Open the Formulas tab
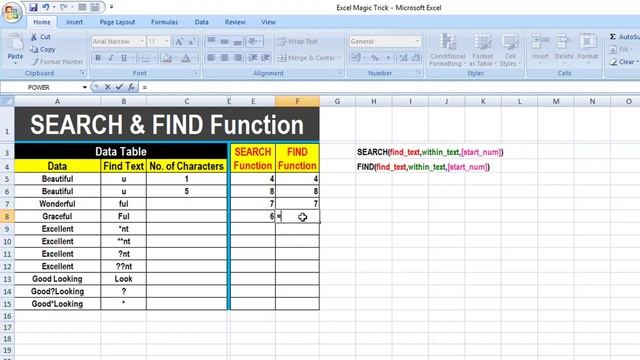 tap(164, 22)
